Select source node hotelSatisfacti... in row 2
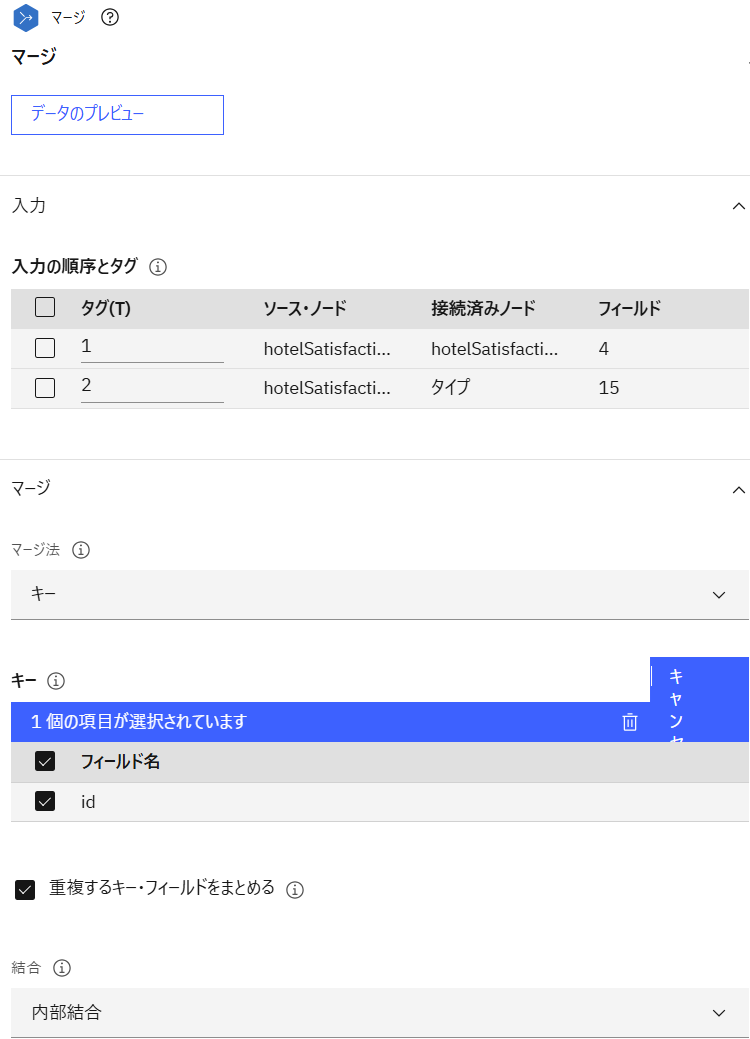This screenshot has height=1039, width=750. (x=327, y=388)
